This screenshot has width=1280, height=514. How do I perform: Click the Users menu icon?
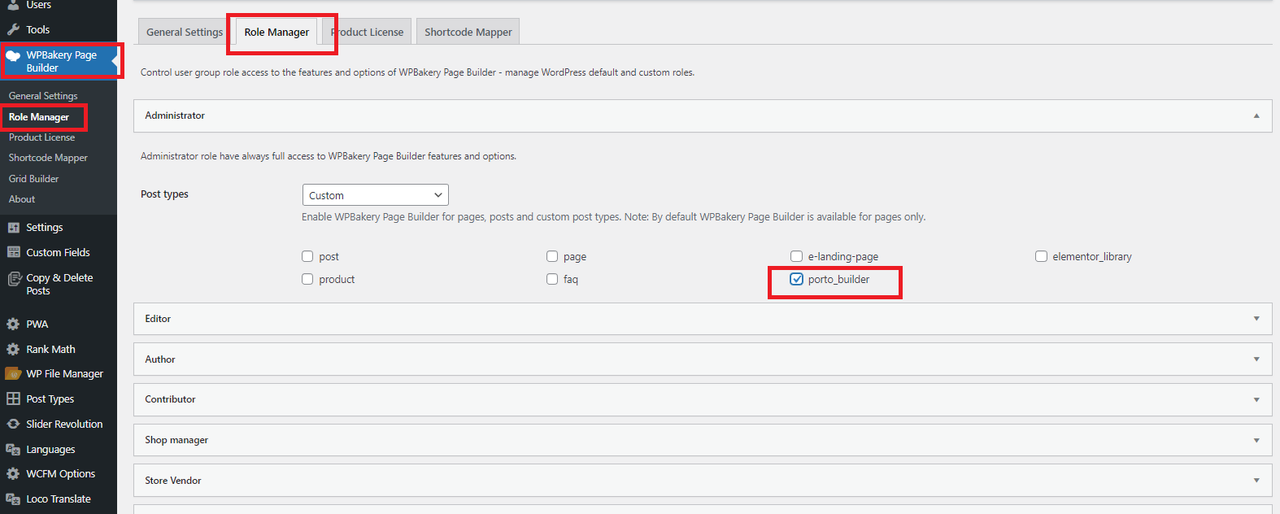[x=13, y=6]
